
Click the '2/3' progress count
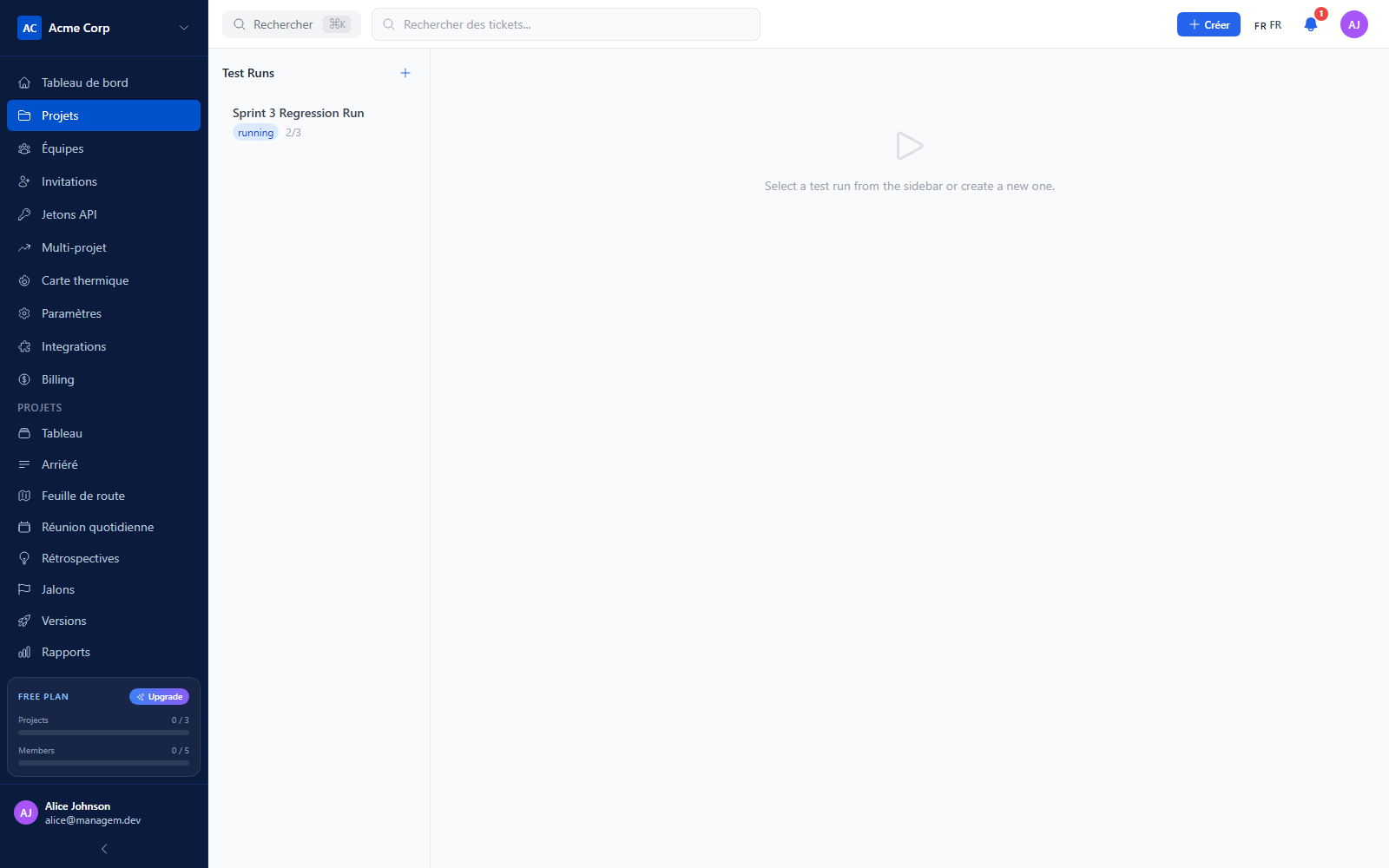(293, 133)
